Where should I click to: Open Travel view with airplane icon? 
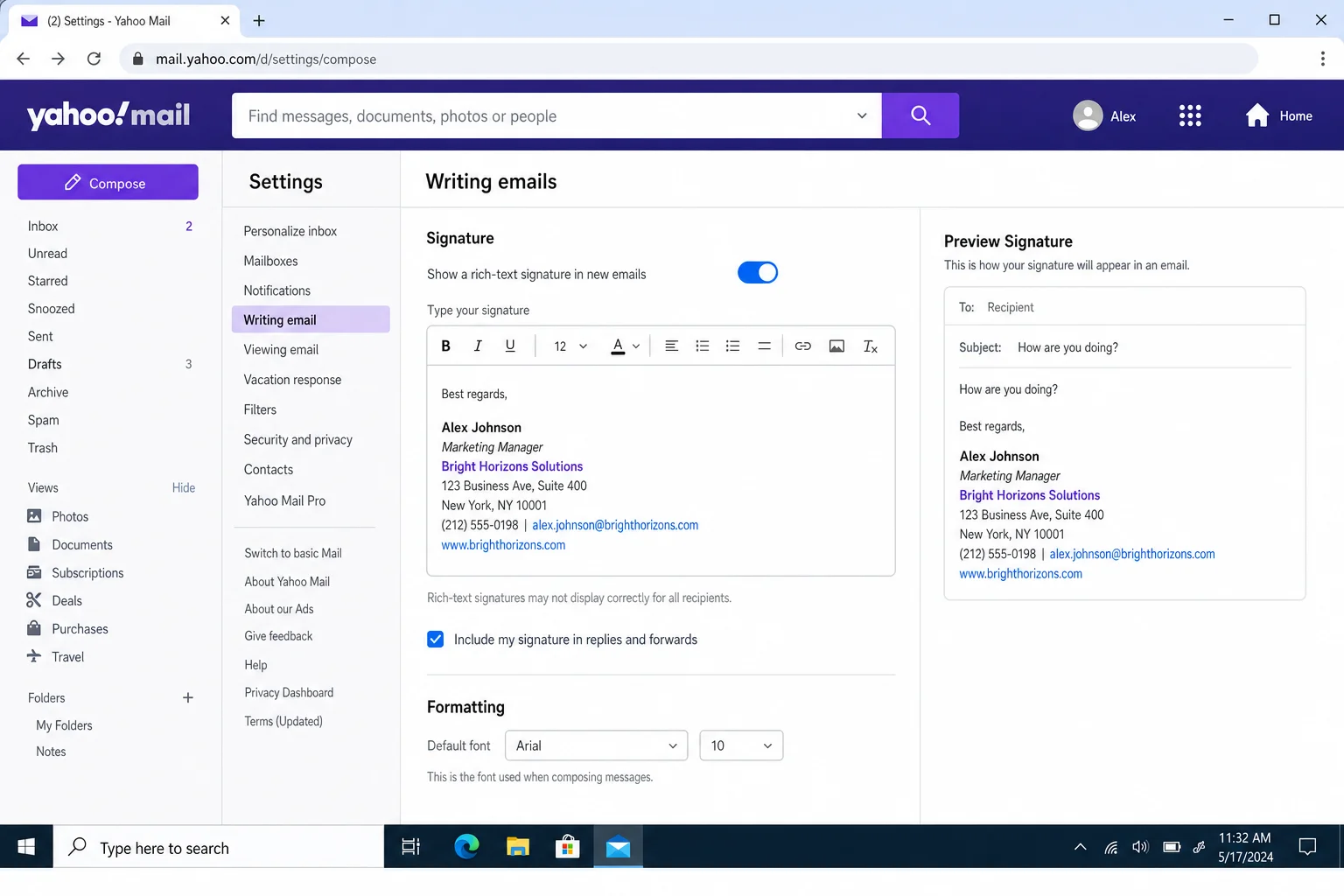55,656
